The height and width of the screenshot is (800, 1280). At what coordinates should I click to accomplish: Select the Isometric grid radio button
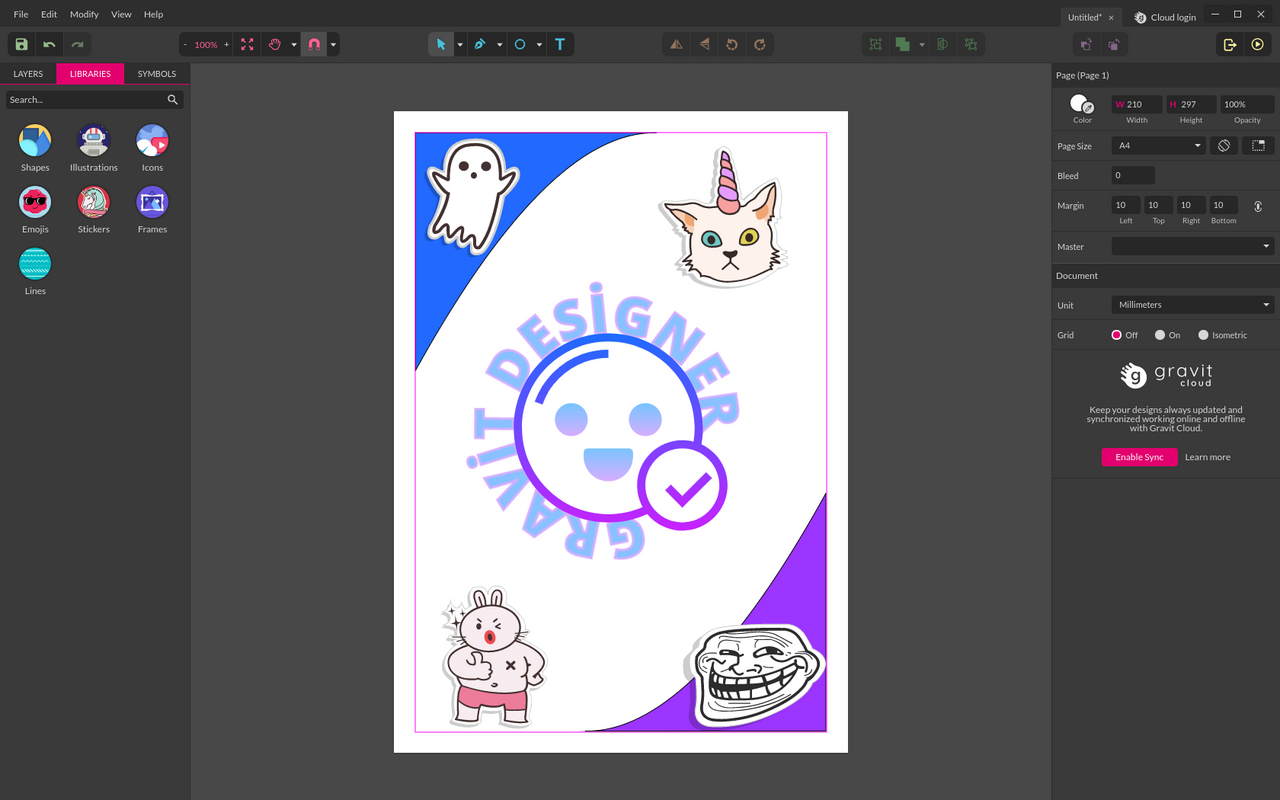point(1203,335)
